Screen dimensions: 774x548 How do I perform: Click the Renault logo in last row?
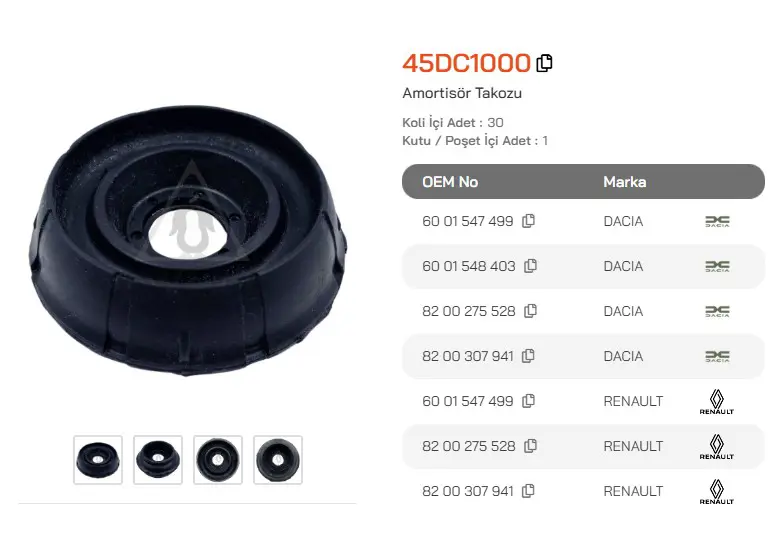[x=717, y=492]
